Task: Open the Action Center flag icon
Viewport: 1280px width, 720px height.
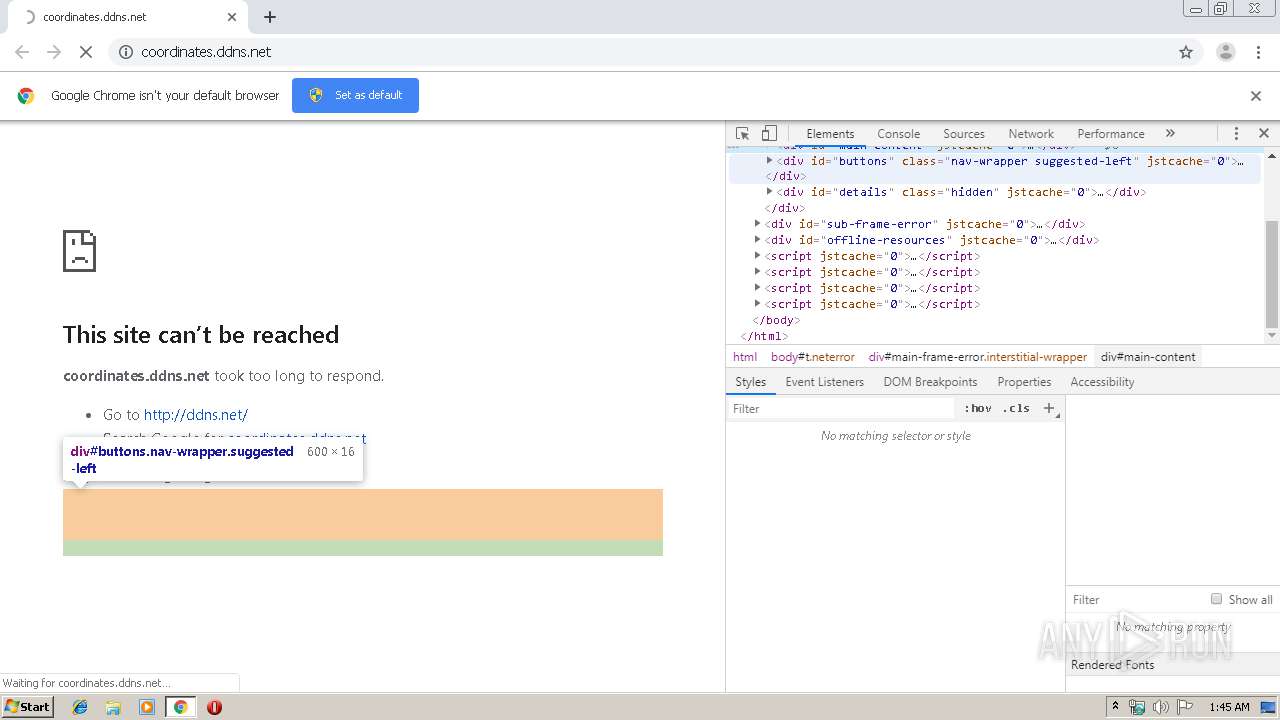Action: point(1185,707)
